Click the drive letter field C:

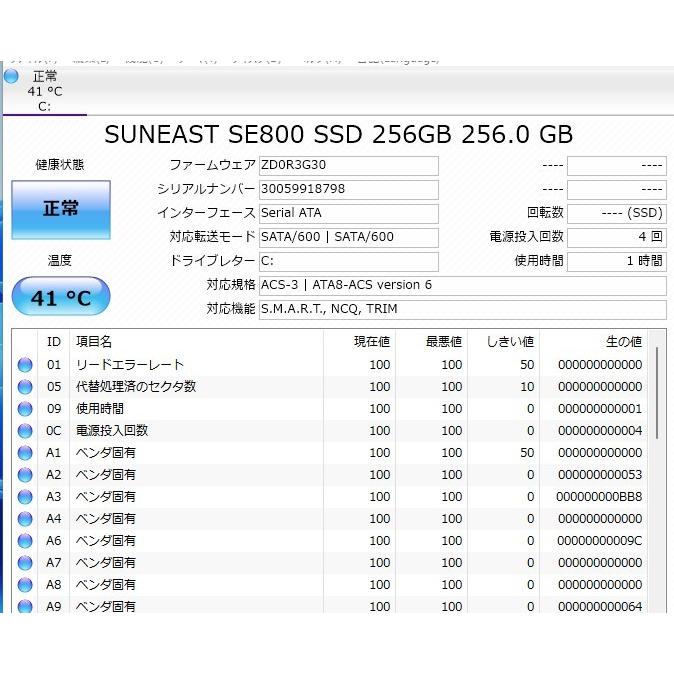[349, 262]
